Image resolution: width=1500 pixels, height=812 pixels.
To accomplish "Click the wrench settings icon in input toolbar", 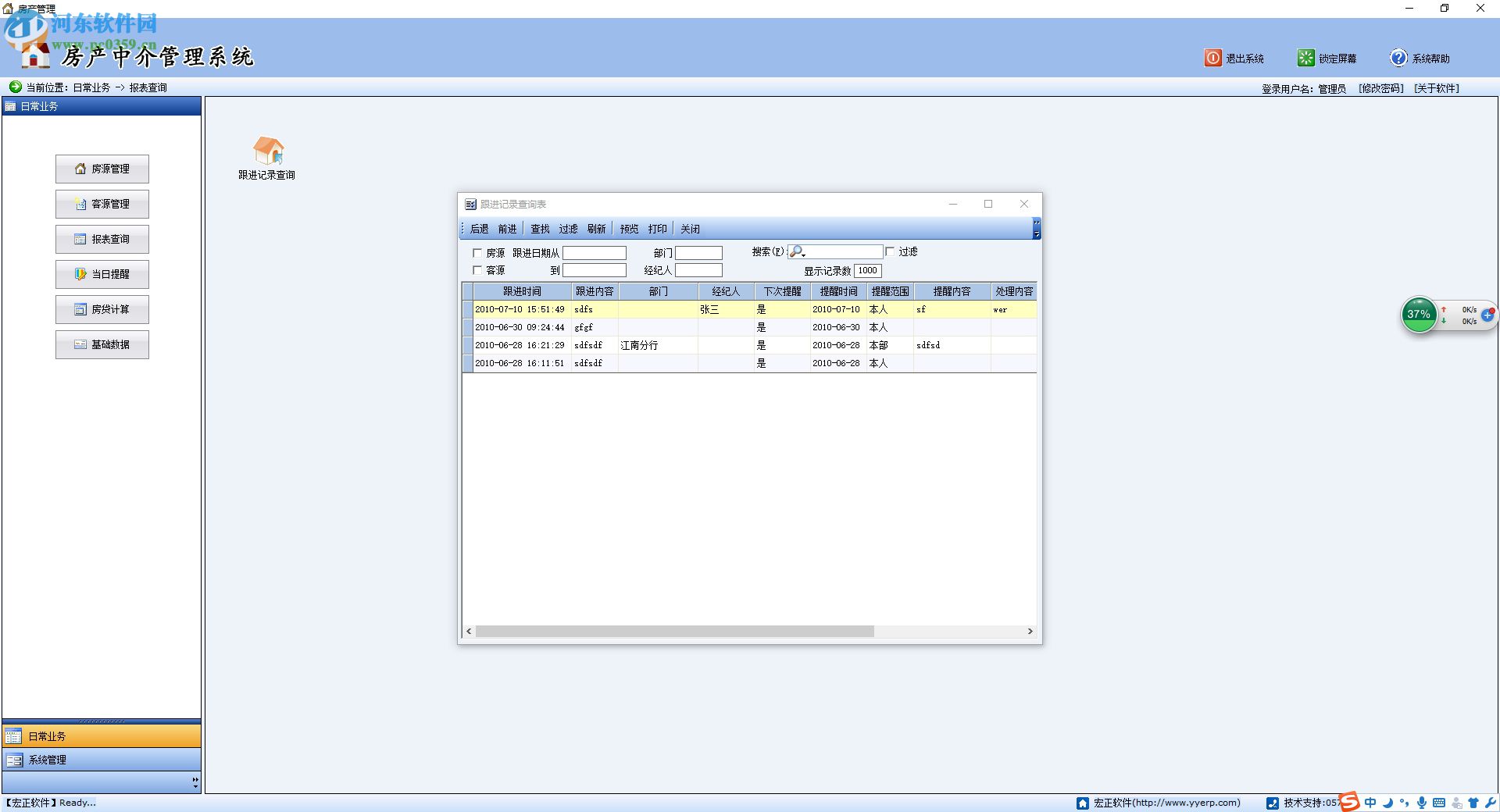I will point(1491,803).
